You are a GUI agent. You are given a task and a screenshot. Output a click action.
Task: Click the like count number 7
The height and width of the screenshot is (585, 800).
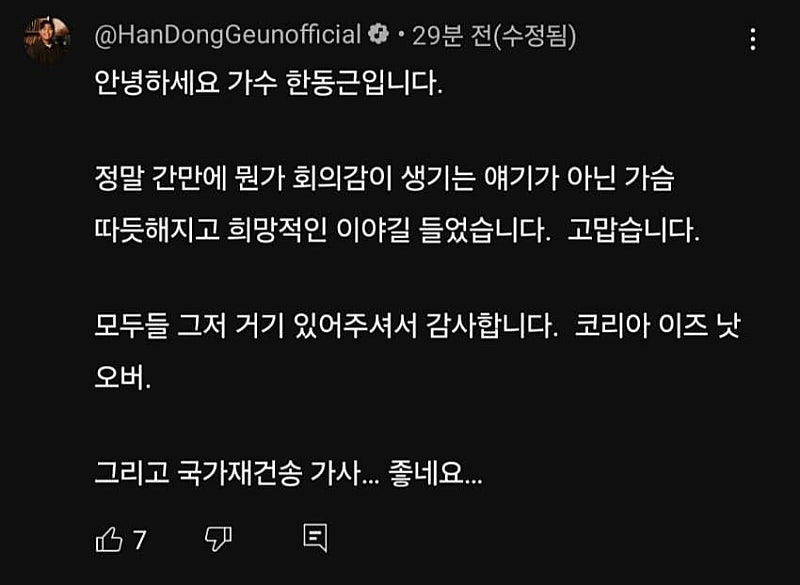click(140, 541)
